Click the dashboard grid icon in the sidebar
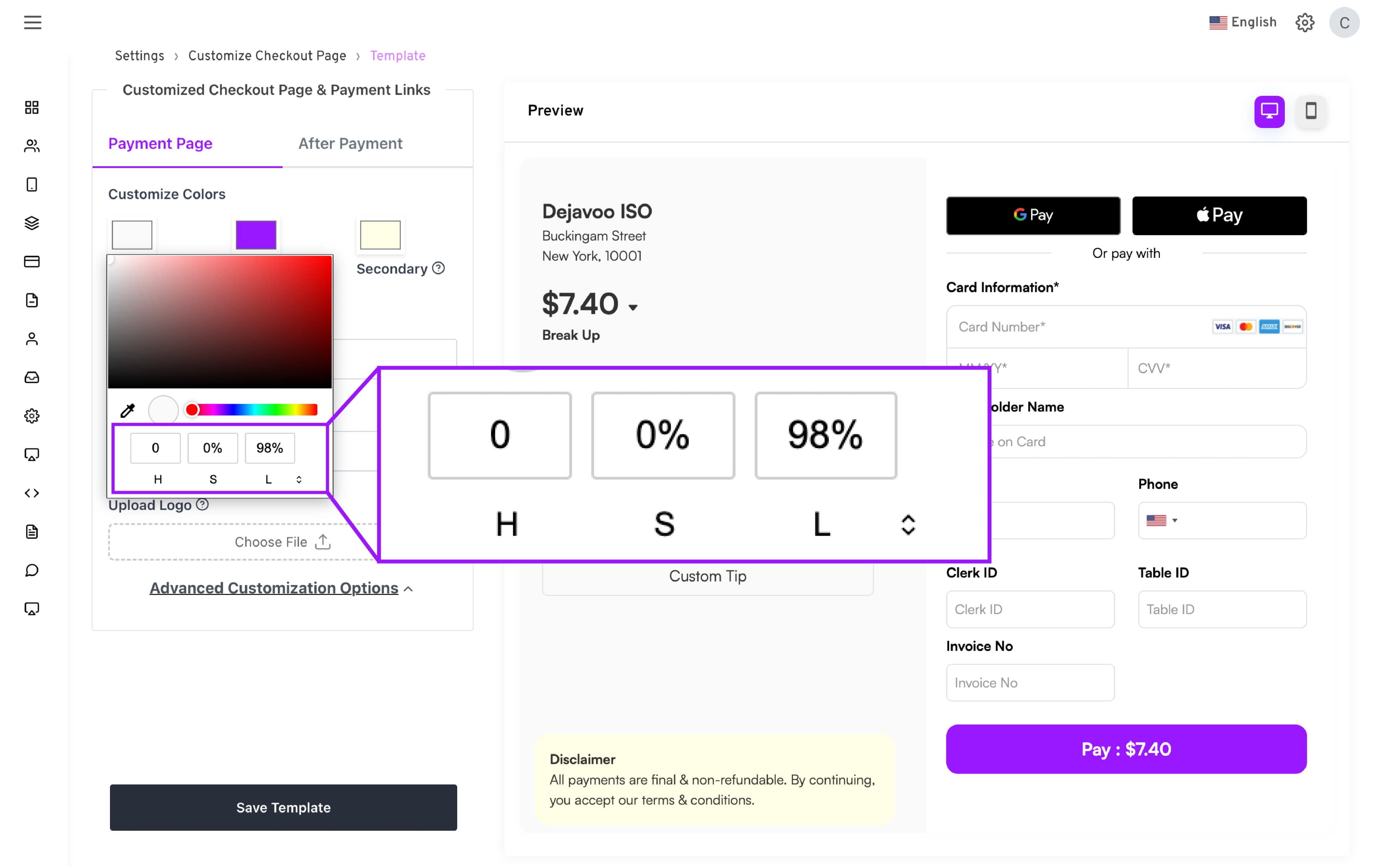Image resolution: width=1389 pixels, height=868 pixels. (31, 107)
